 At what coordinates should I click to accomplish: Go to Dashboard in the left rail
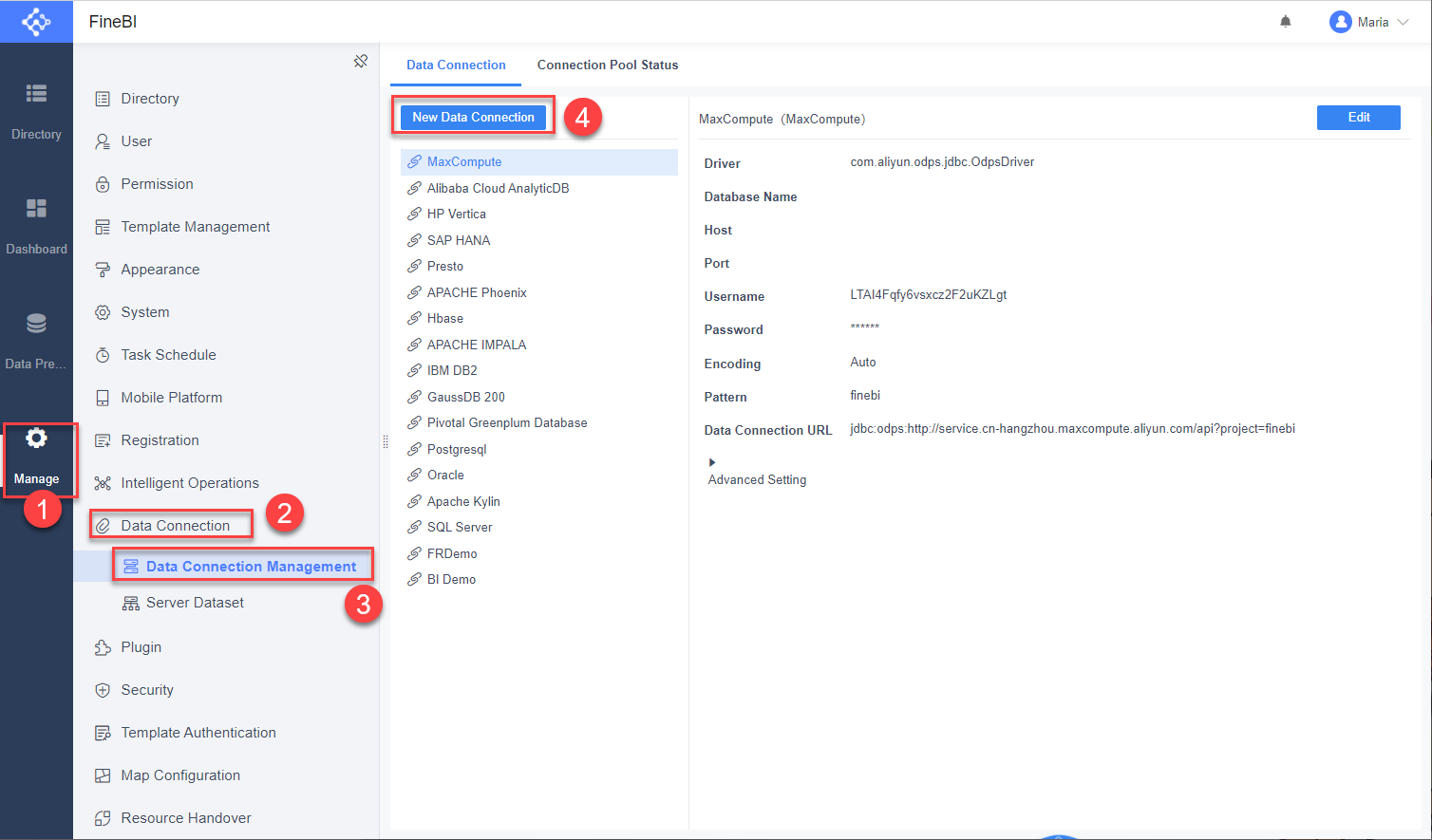pyautogui.click(x=36, y=226)
